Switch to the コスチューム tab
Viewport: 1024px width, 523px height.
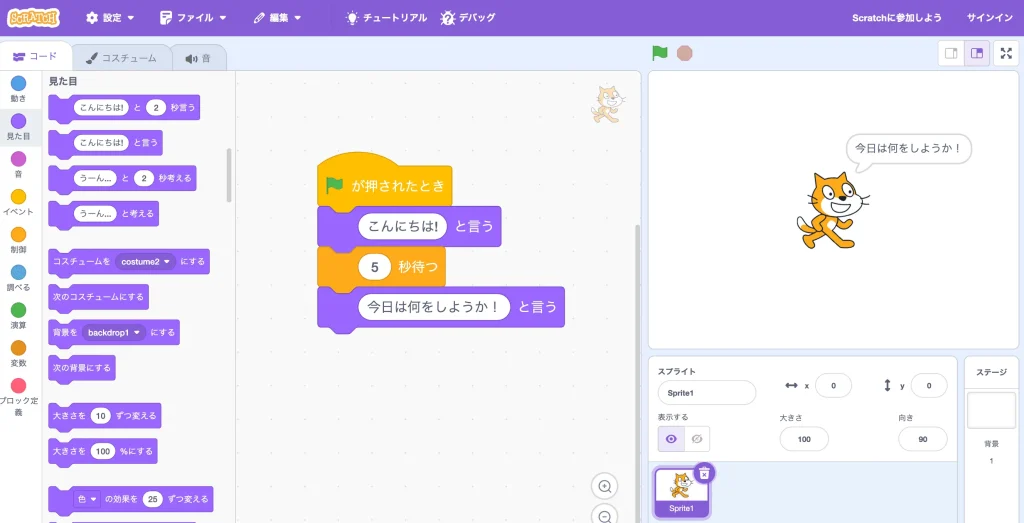(121, 58)
